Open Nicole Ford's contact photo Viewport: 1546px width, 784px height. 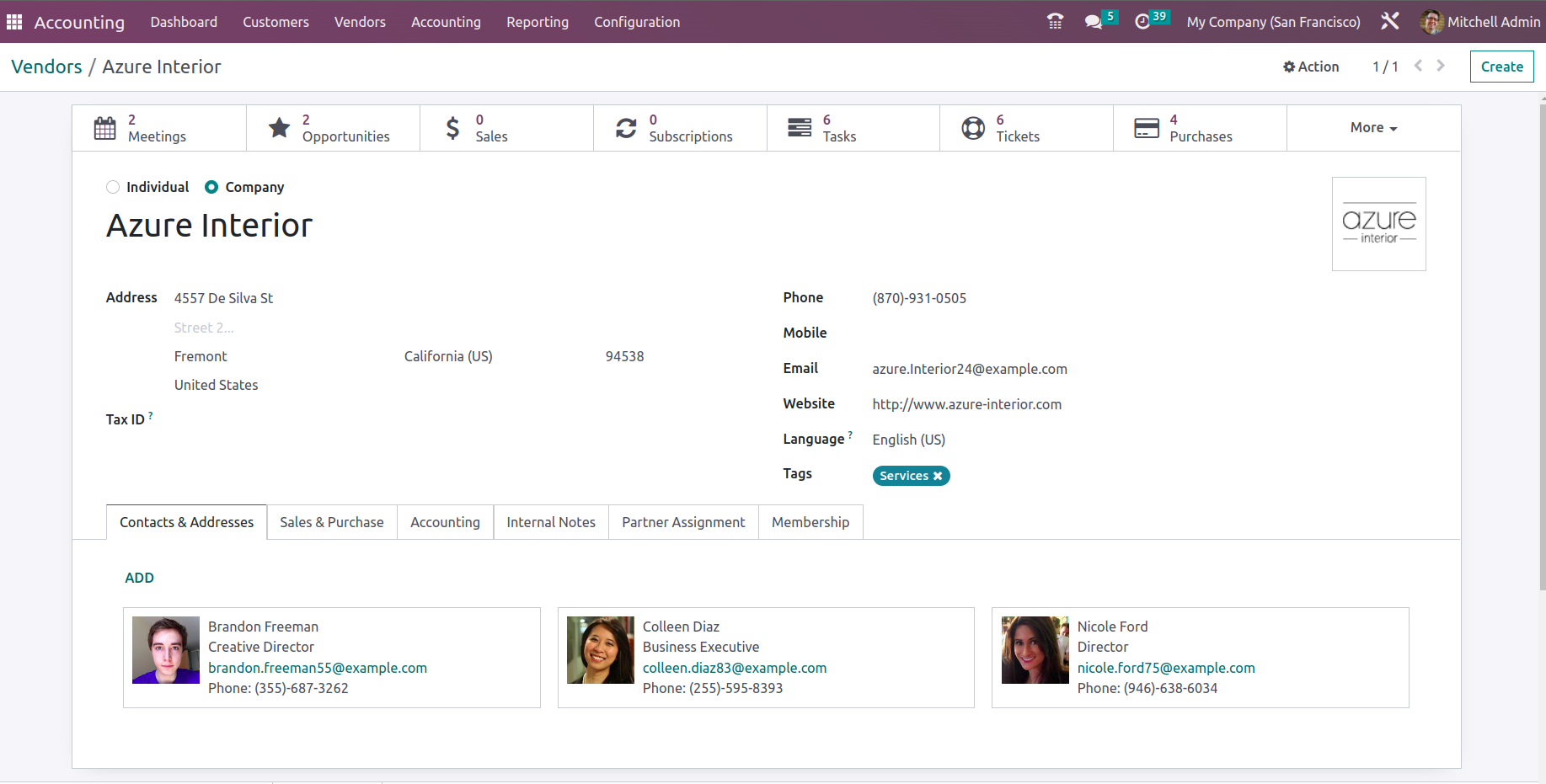[x=1035, y=650]
